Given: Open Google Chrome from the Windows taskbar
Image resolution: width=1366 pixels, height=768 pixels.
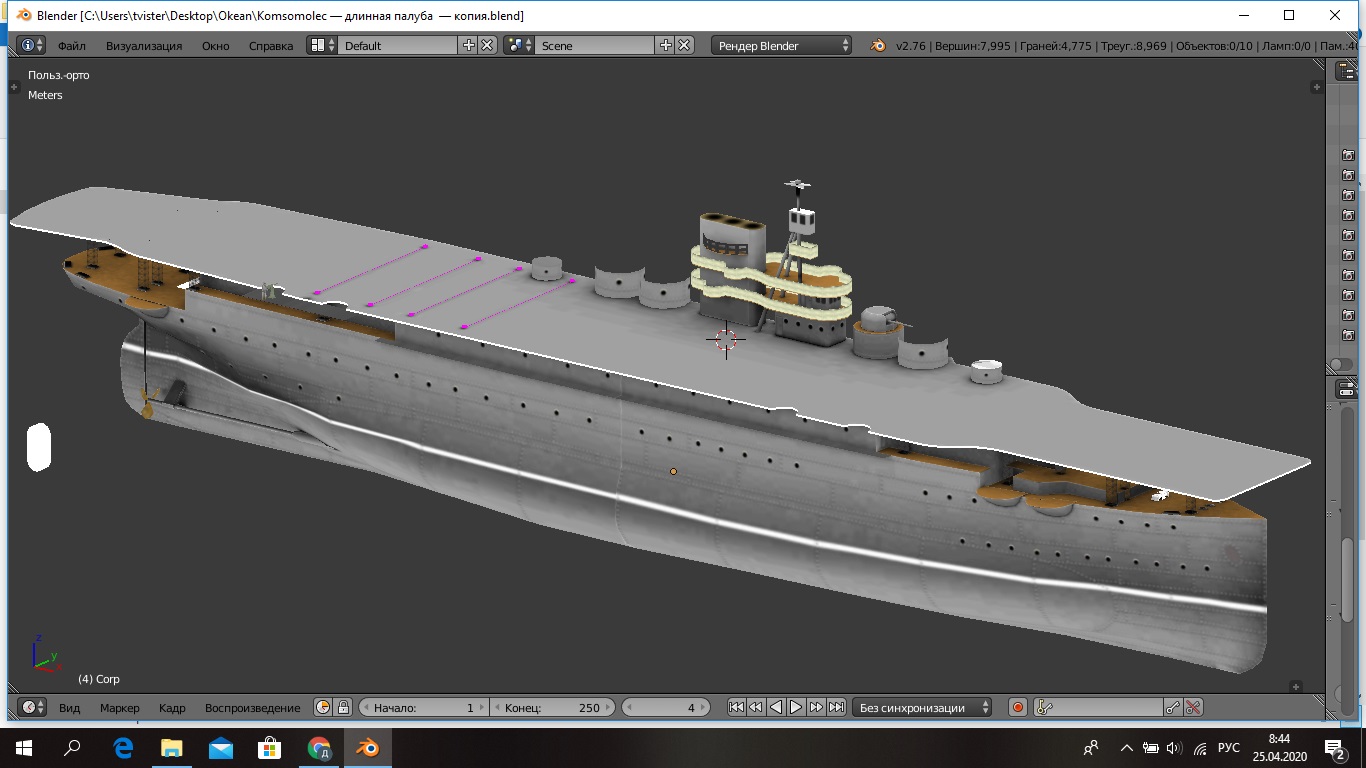Looking at the screenshot, I should point(319,748).
